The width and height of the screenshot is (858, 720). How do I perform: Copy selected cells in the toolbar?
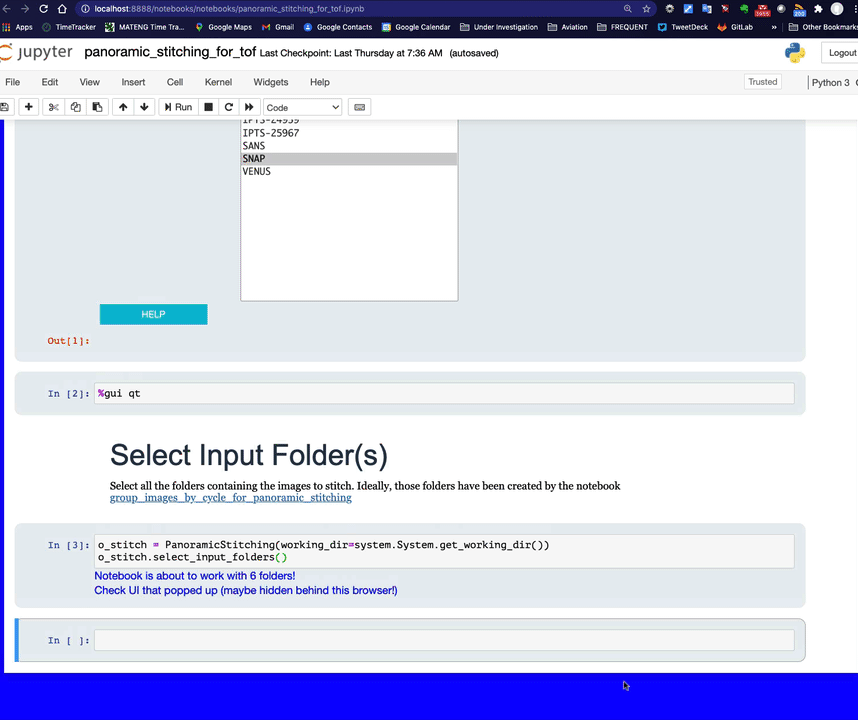point(75,107)
